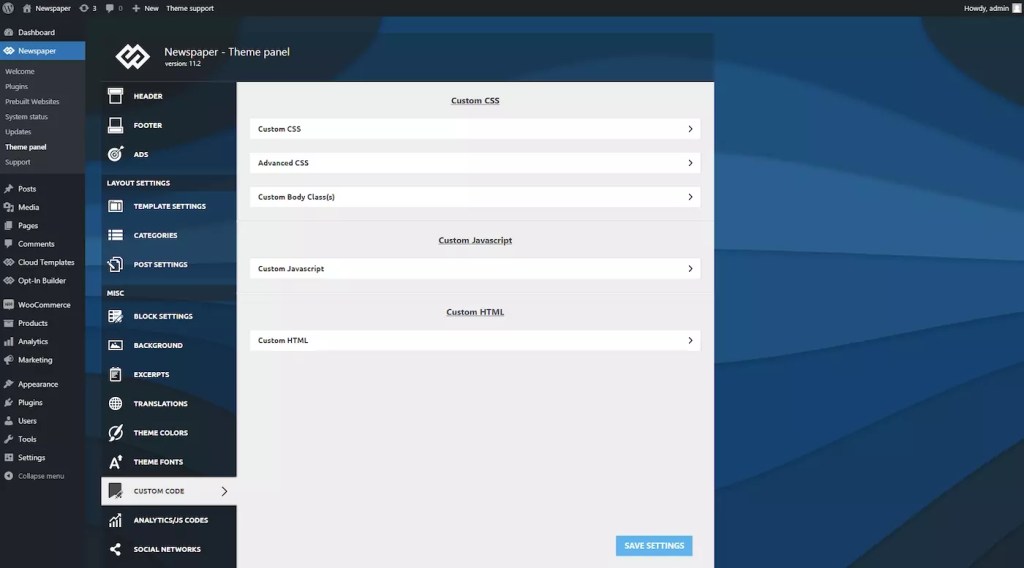Open the System status link
This screenshot has width=1024, height=568.
(x=26, y=117)
